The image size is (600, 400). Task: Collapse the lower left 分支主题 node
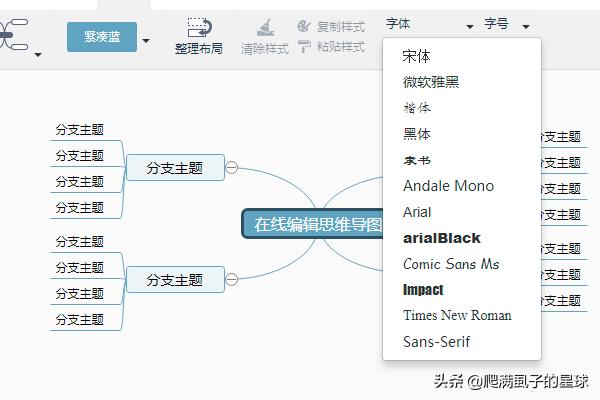232,280
